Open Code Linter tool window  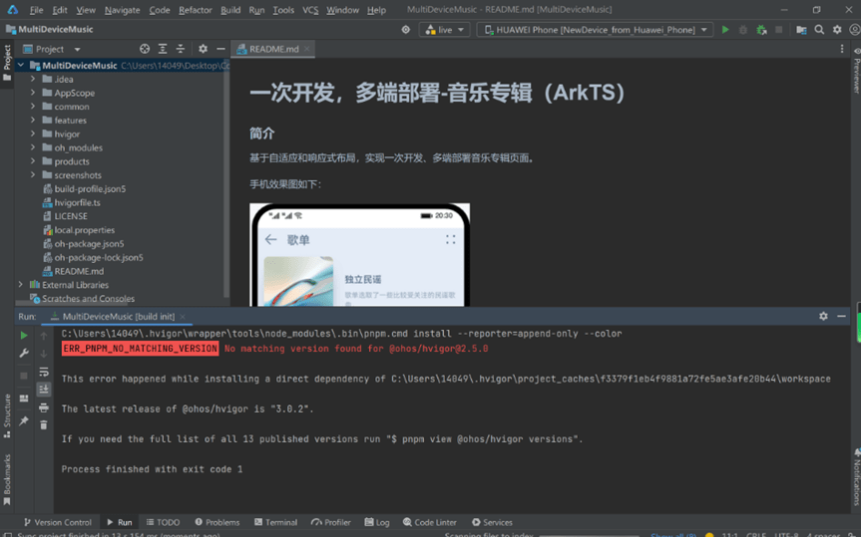click(429, 522)
